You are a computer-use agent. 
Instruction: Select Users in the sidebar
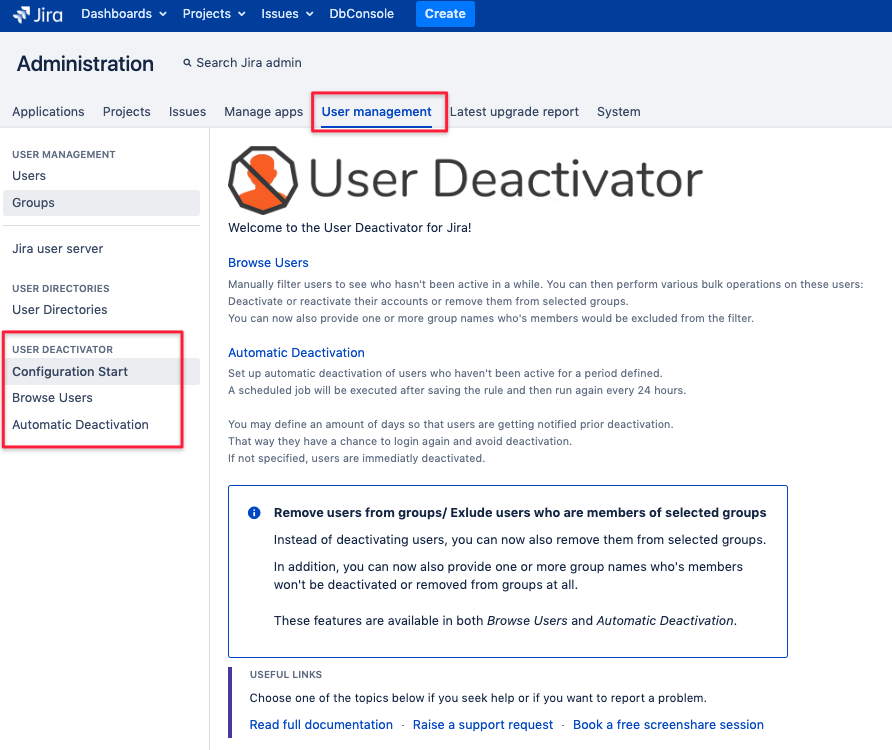29,176
